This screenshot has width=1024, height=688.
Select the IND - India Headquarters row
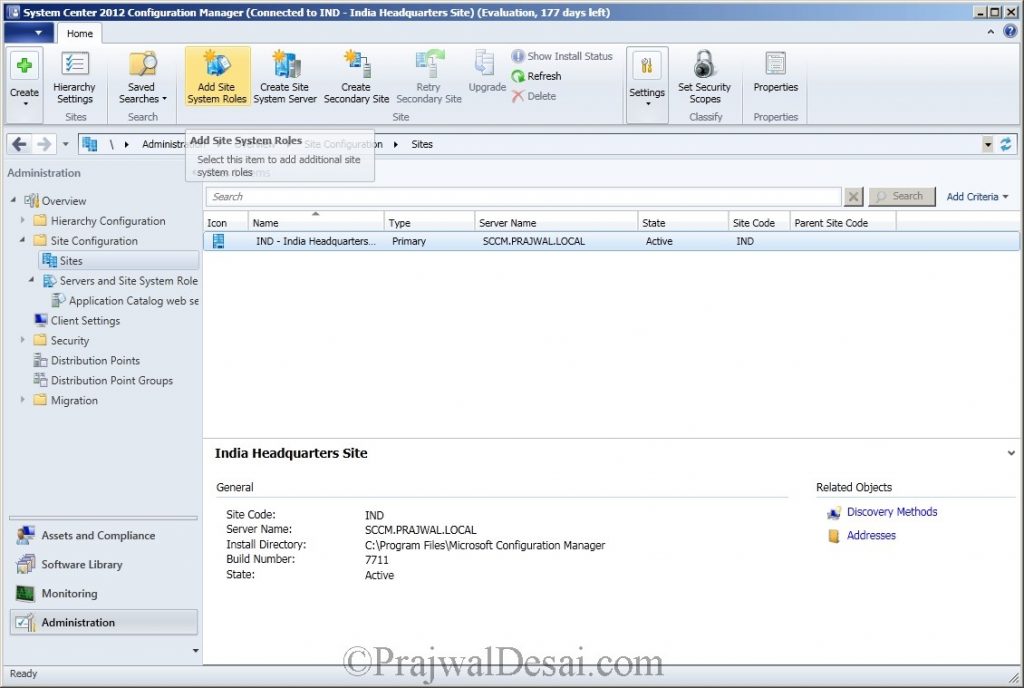(x=611, y=242)
